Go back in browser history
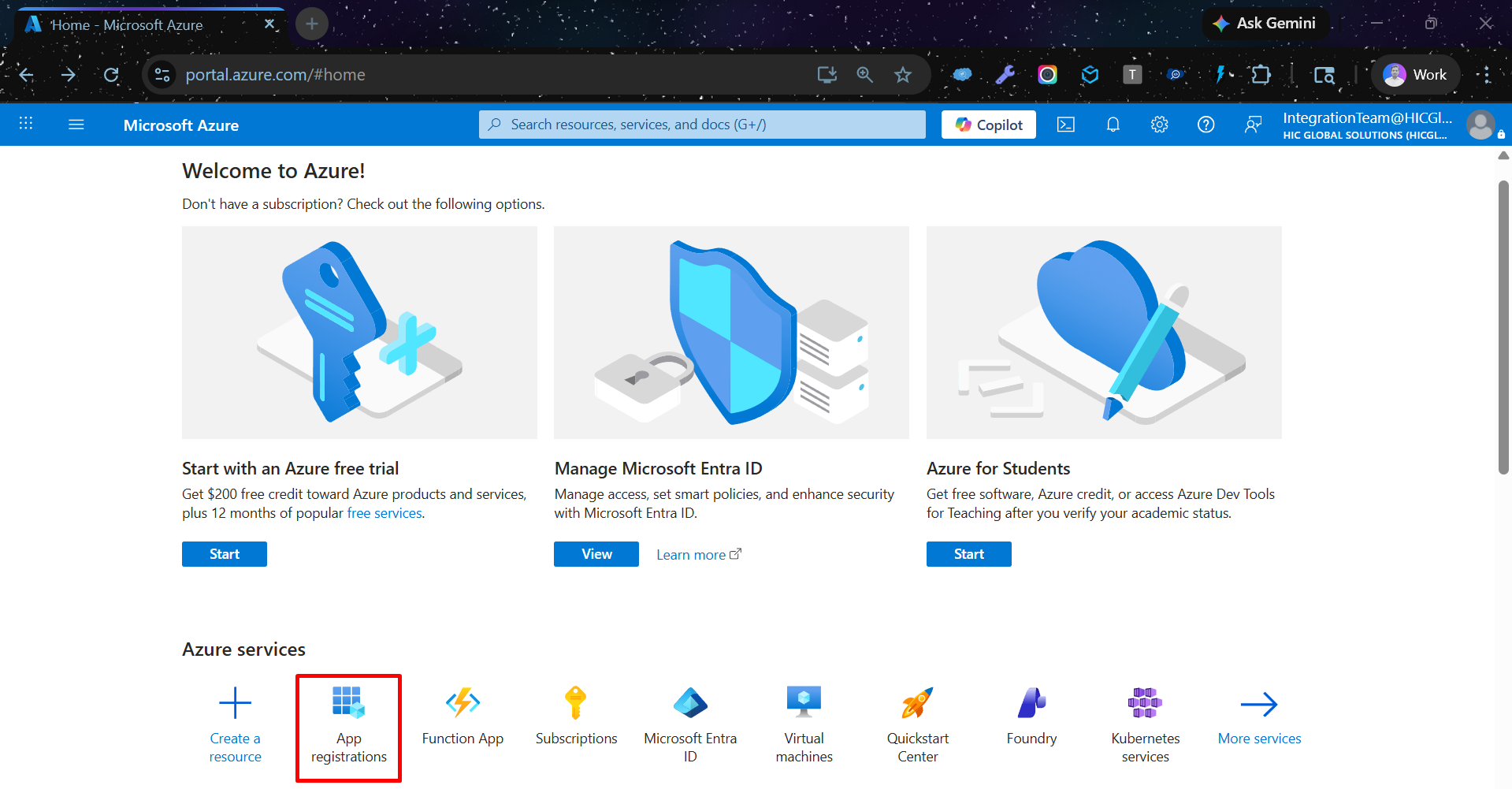The width and height of the screenshot is (1512, 789). point(26,75)
